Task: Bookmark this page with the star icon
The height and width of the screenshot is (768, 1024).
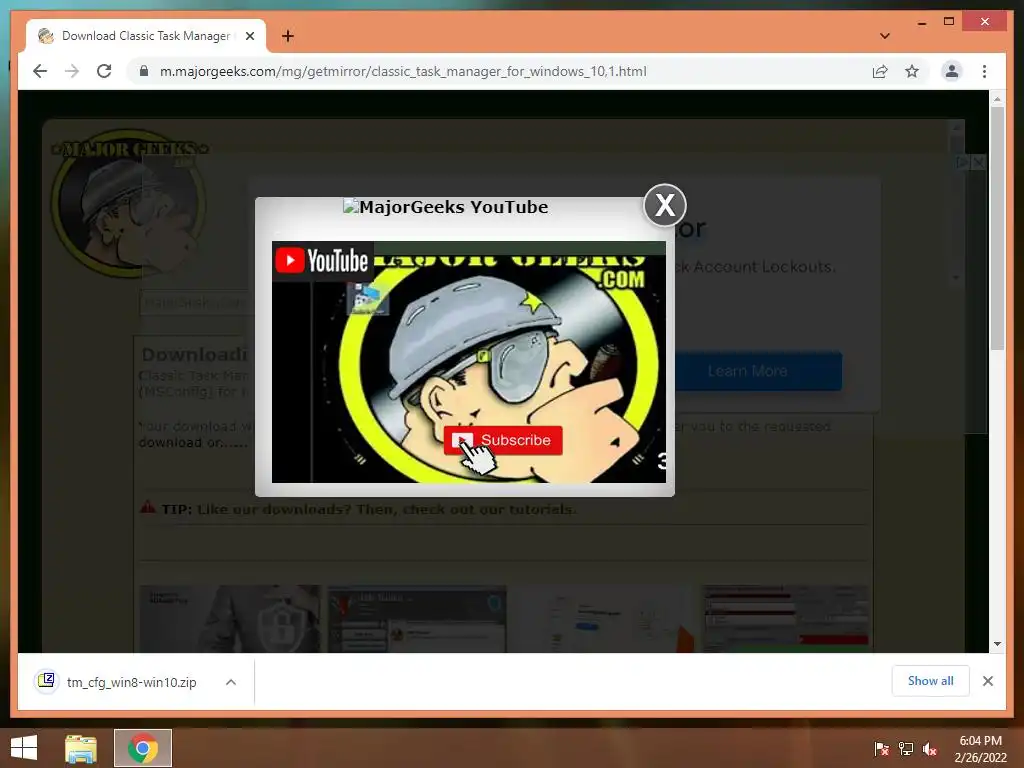Action: [912, 71]
